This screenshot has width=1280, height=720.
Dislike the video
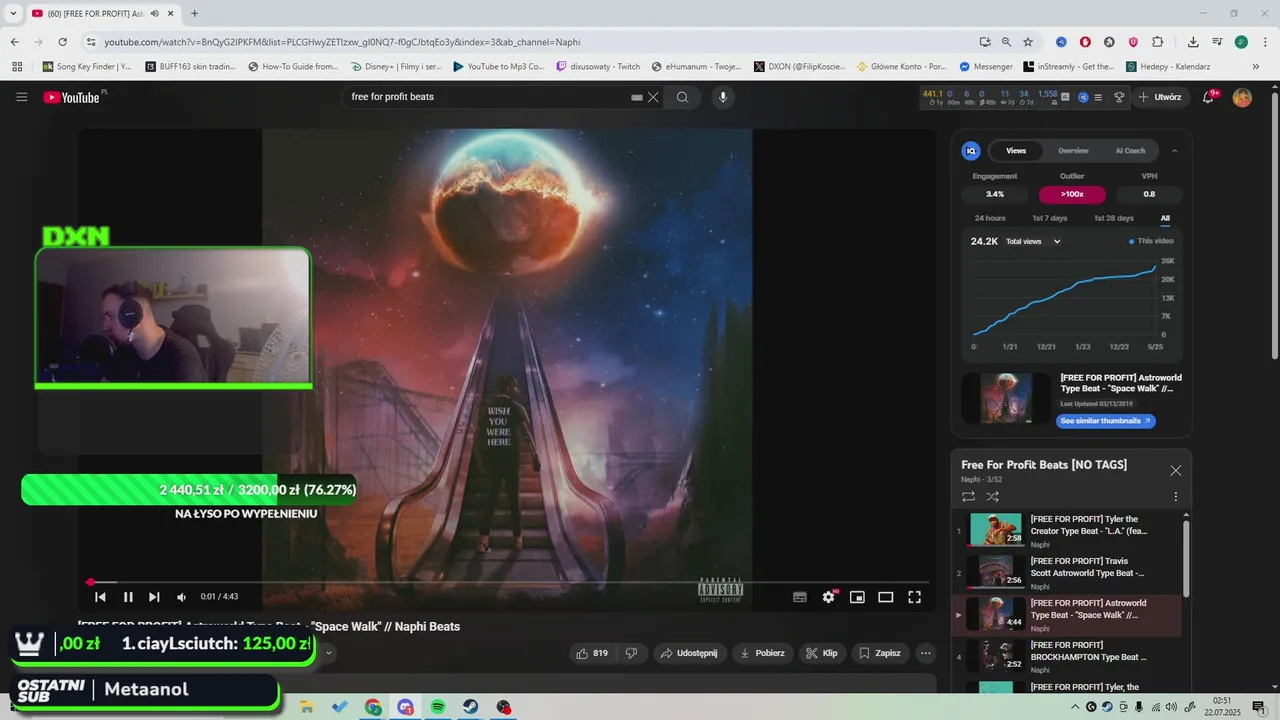pyautogui.click(x=631, y=653)
